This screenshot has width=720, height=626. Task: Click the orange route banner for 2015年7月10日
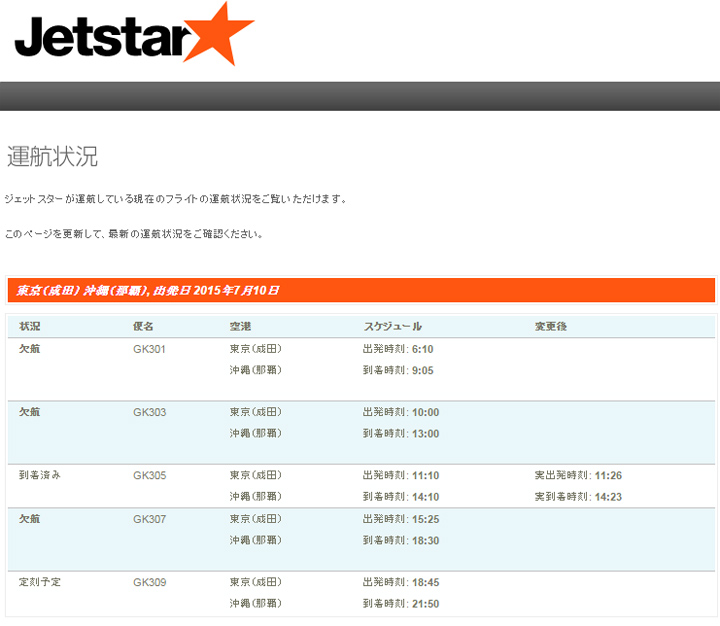pyautogui.click(x=361, y=290)
